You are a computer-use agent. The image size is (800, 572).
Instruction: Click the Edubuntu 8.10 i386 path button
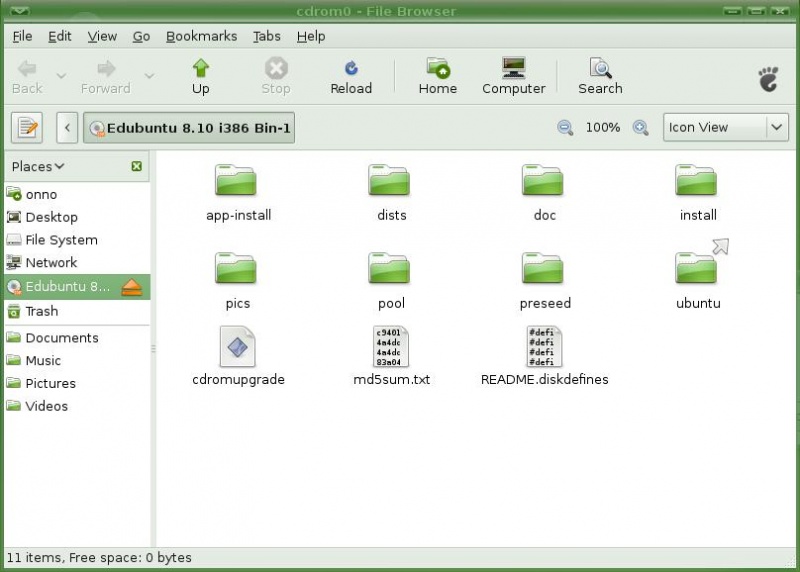pyautogui.click(x=190, y=128)
